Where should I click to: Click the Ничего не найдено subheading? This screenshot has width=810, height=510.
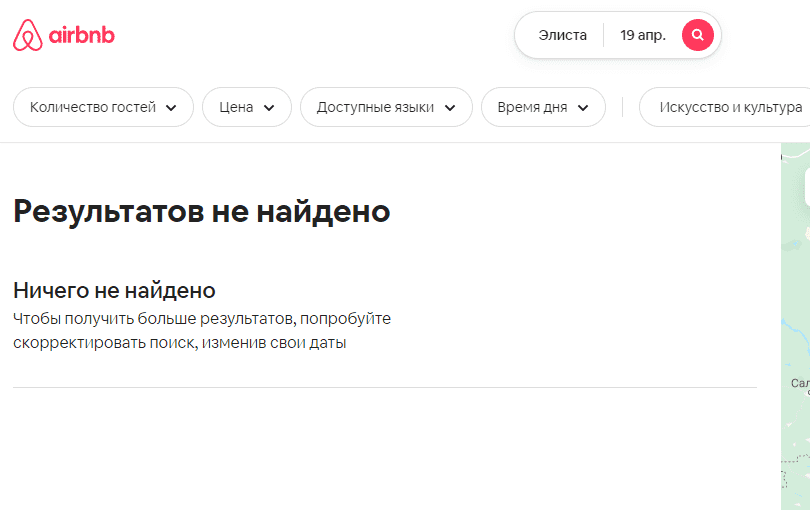114,290
